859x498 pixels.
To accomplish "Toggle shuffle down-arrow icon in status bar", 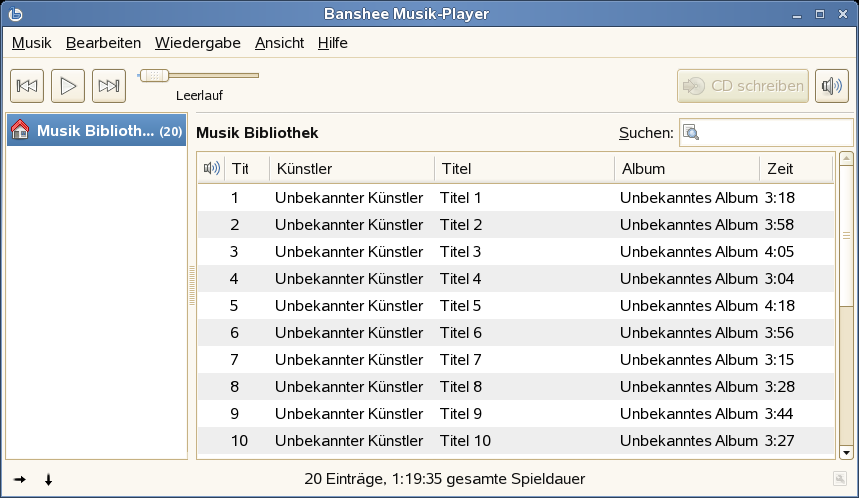I will pyautogui.click(x=48, y=479).
